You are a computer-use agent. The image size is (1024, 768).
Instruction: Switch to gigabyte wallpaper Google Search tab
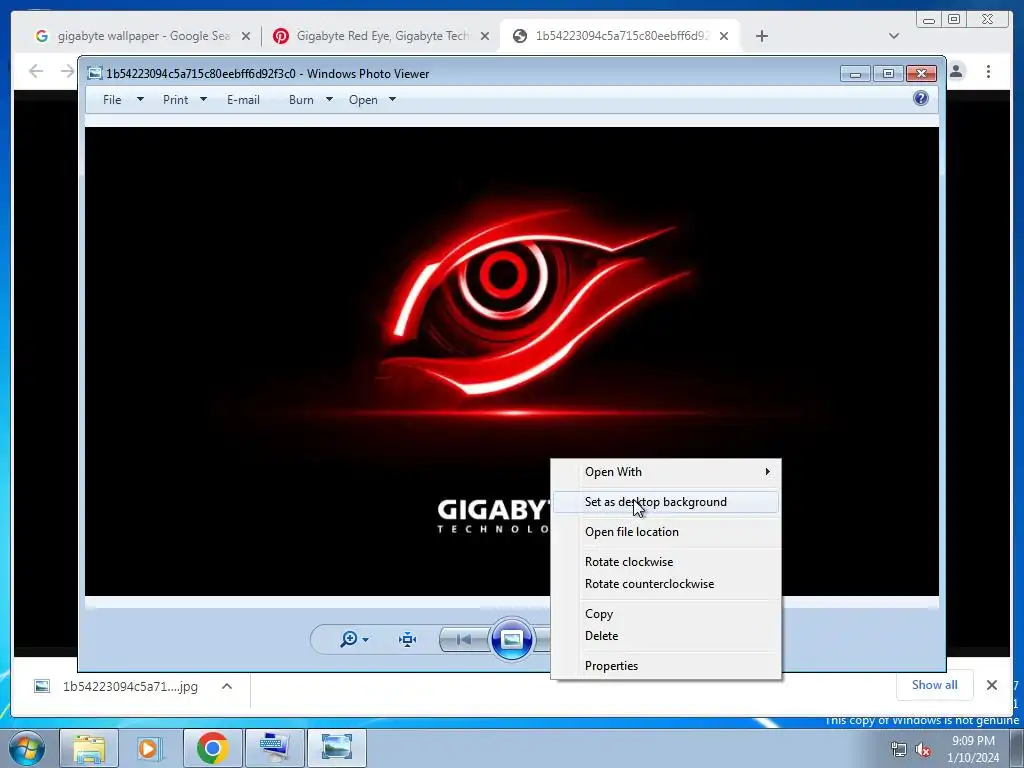[x=142, y=36]
